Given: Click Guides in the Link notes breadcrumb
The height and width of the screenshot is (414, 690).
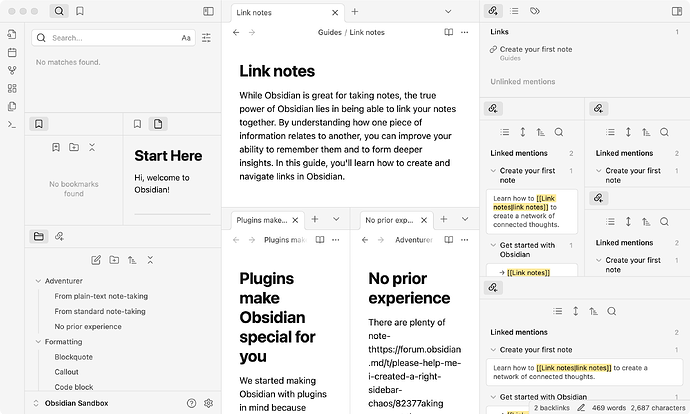Looking at the screenshot, I should click(x=330, y=32).
